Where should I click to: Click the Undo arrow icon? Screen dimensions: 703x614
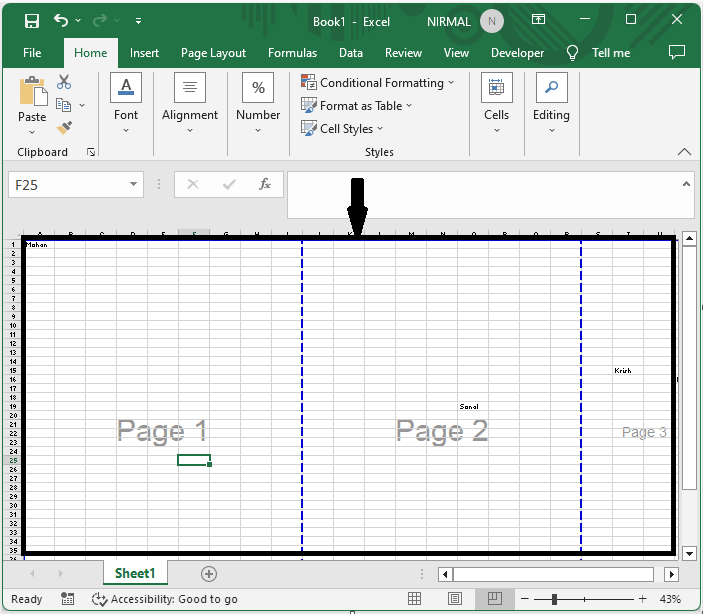pos(62,20)
